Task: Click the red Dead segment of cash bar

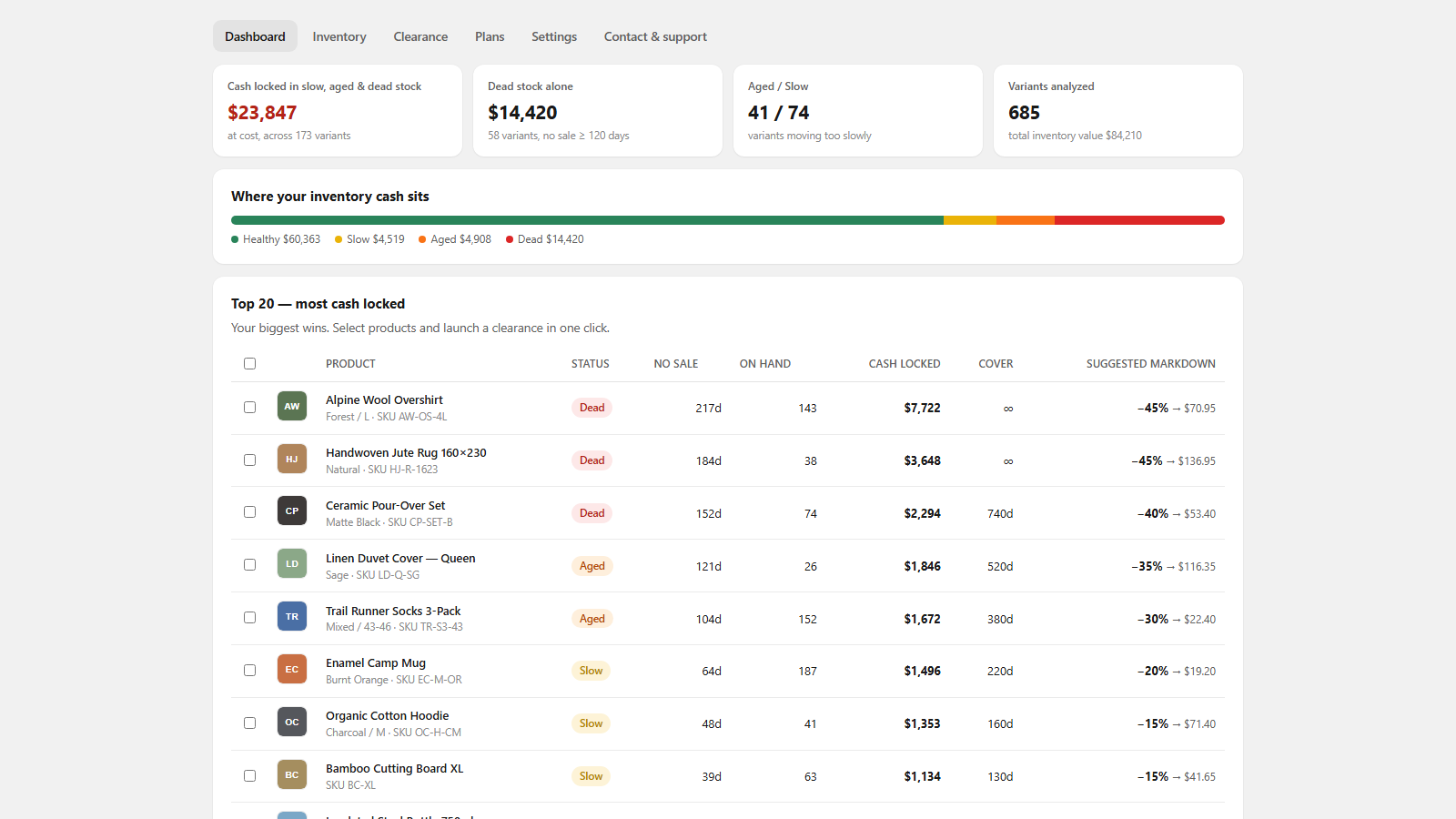Action: coord(1139,220)
